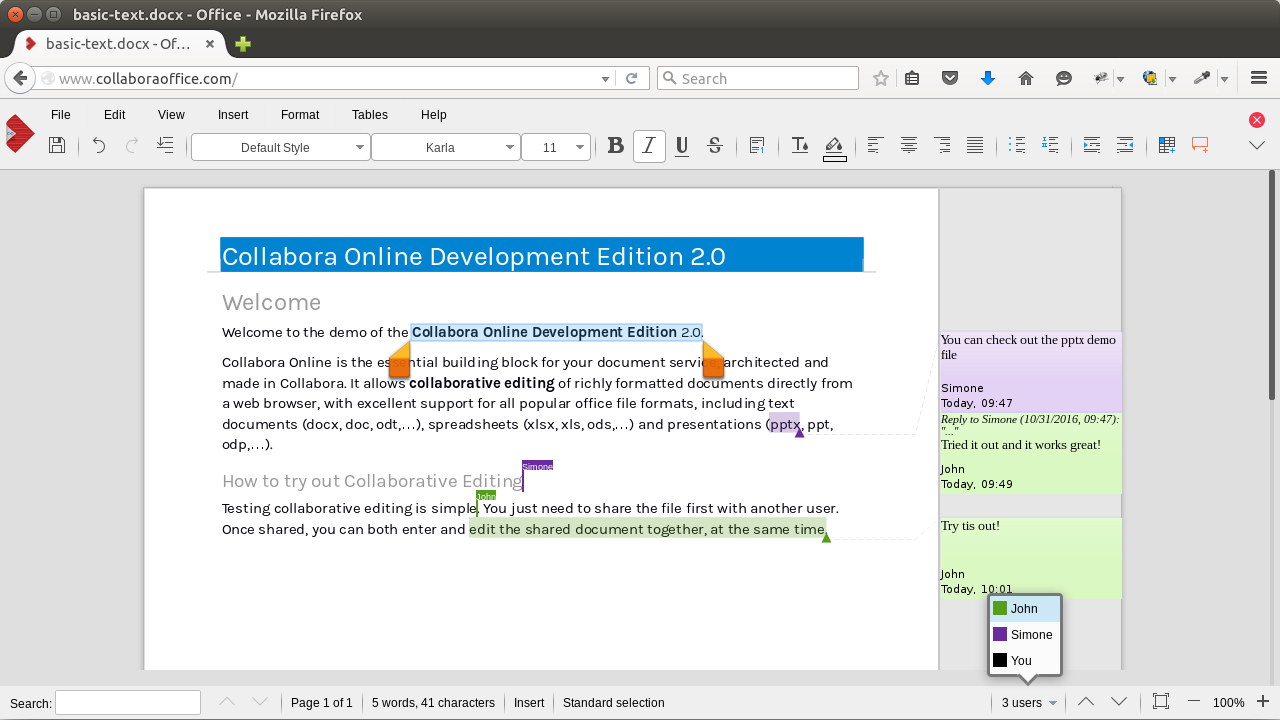Click the document Search input field

[x=128, y=703]
